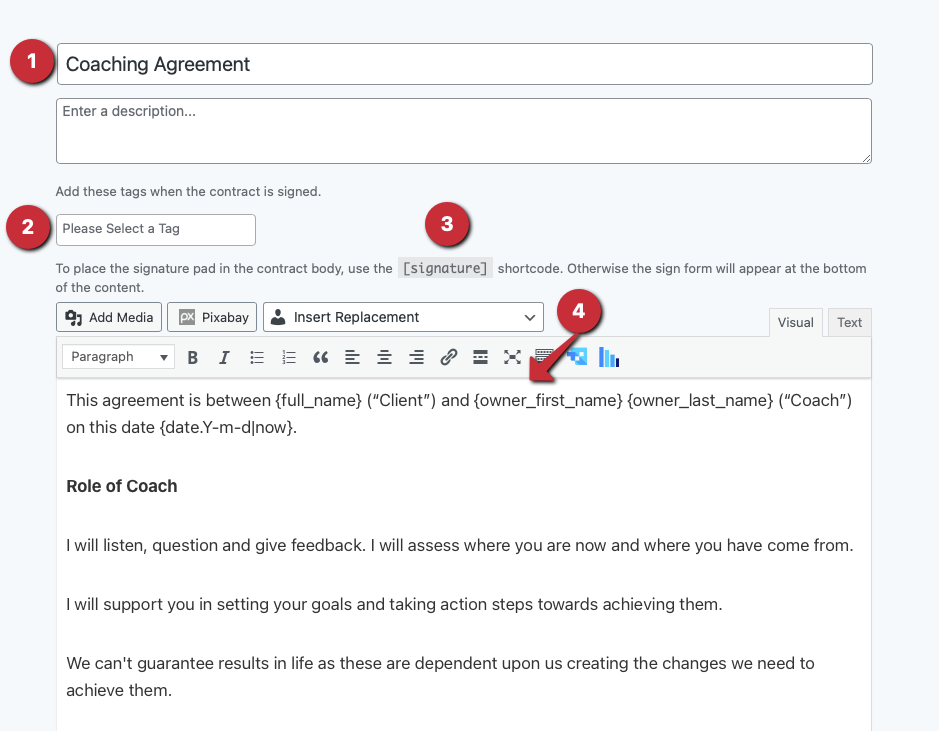Expand the Insert Replacement dropdown

click(403, 317)
